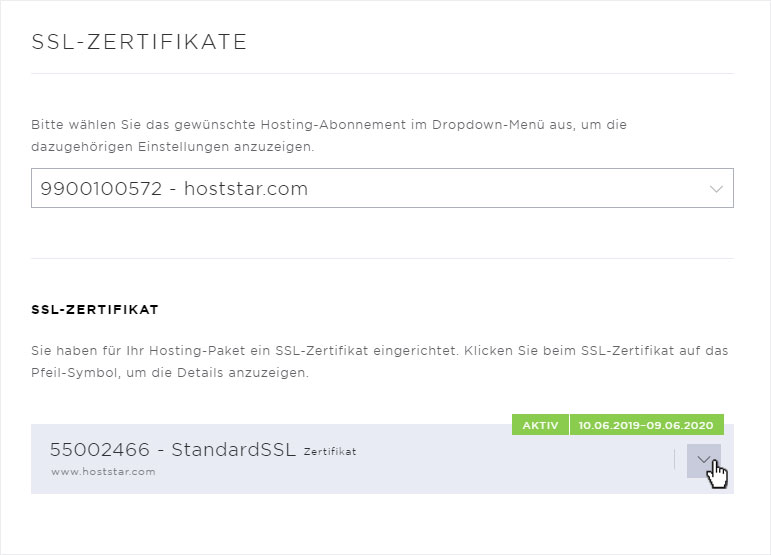Image resolution: width=771 pixels, height=555 pixels.
Task: Click the 55002466 - StandardSSL certificate title
Action: pos(173,449)
